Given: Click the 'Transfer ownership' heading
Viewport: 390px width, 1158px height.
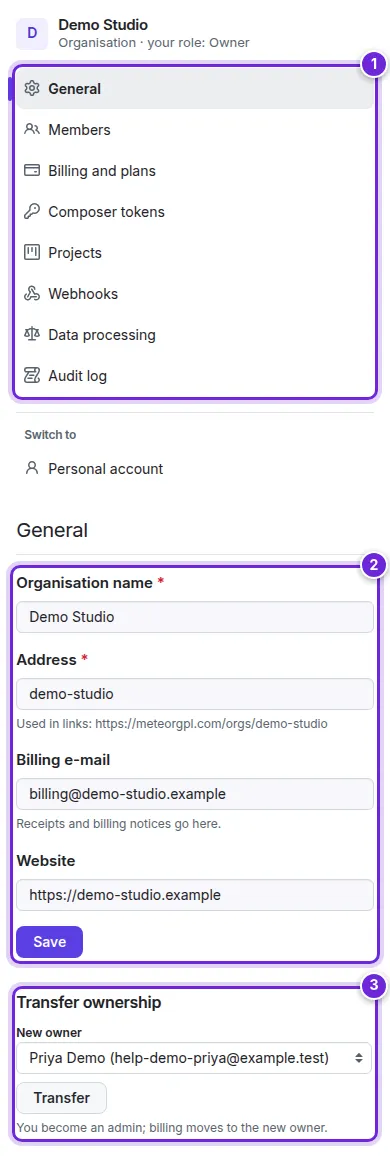Looking at the screenshot, I should click(x=89, y=1002).
